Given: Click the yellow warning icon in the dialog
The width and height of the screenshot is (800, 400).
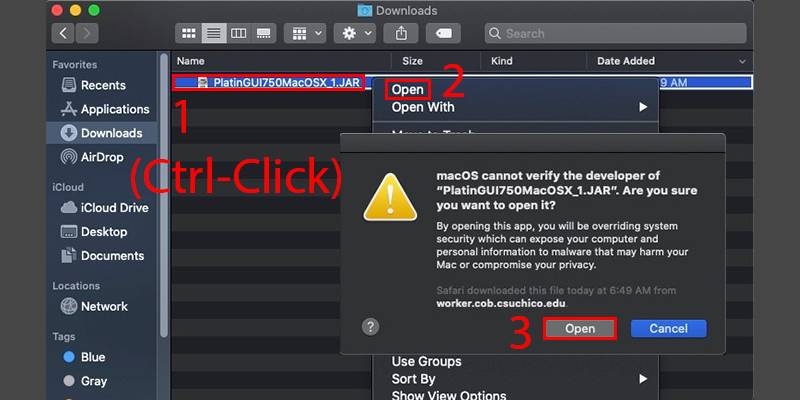Looking at the screenshot, I should 390,197.
